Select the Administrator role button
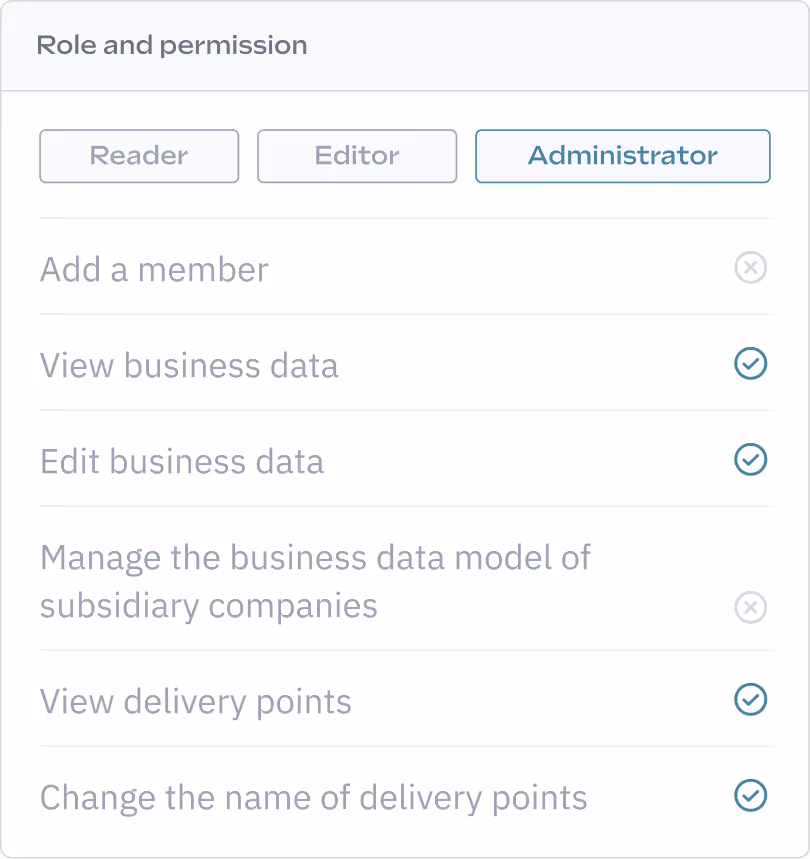Viewport: 810px width, 859px height. [x=621, y=156]
